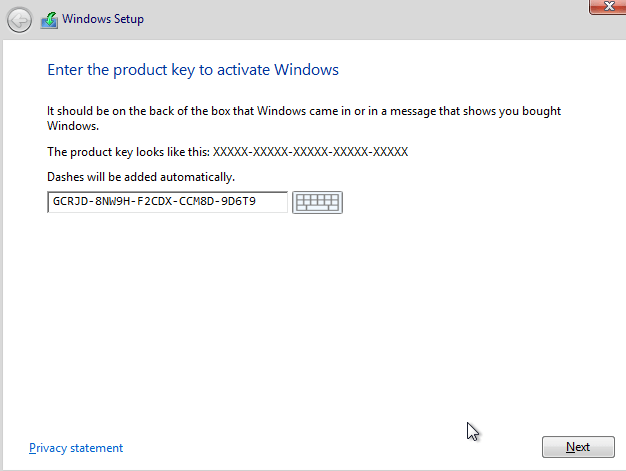
Task: Click the Windows Setup disc icon
Action: point(48,19)
